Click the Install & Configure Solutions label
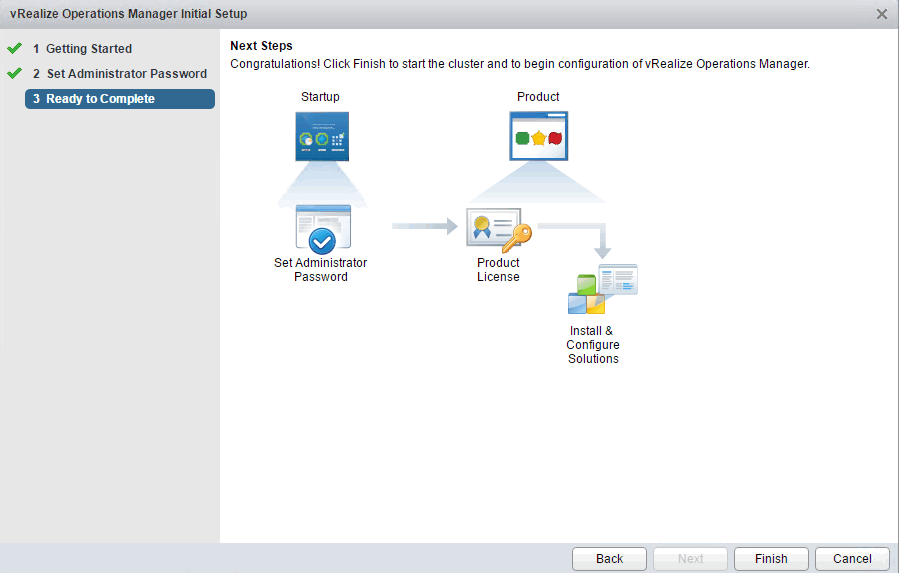The height and width of the screenshot is (573, 899). [593, 345]
